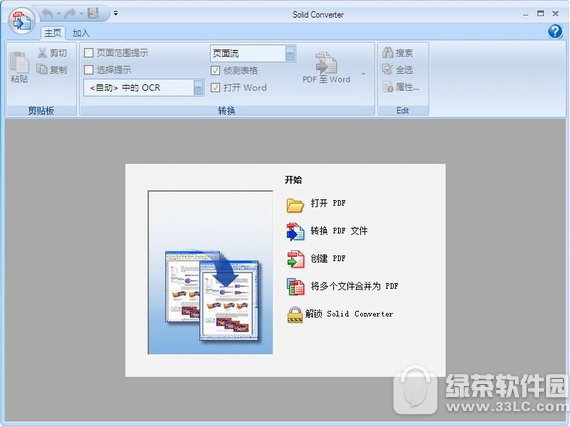Open the 打开 PDF link

(328, 203)
